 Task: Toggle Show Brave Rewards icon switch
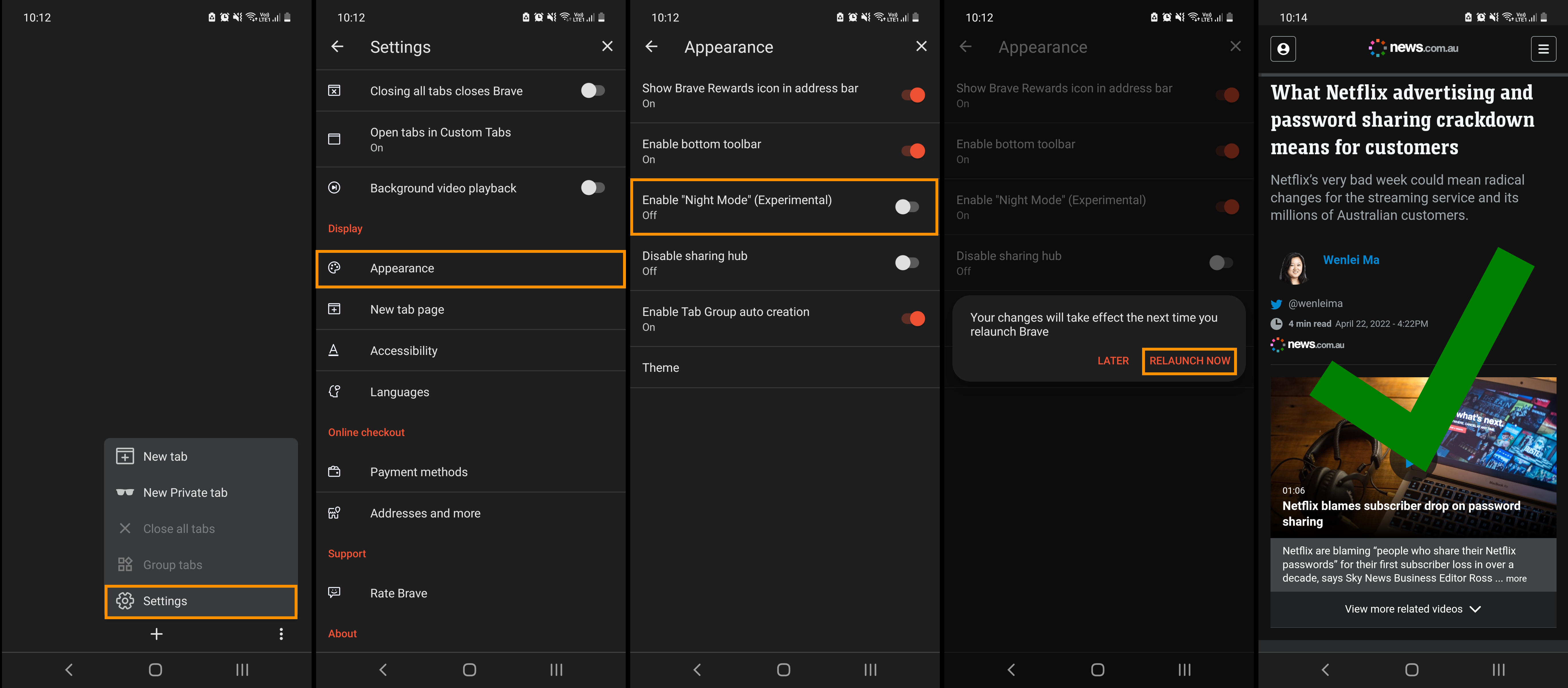pos(913,95)
